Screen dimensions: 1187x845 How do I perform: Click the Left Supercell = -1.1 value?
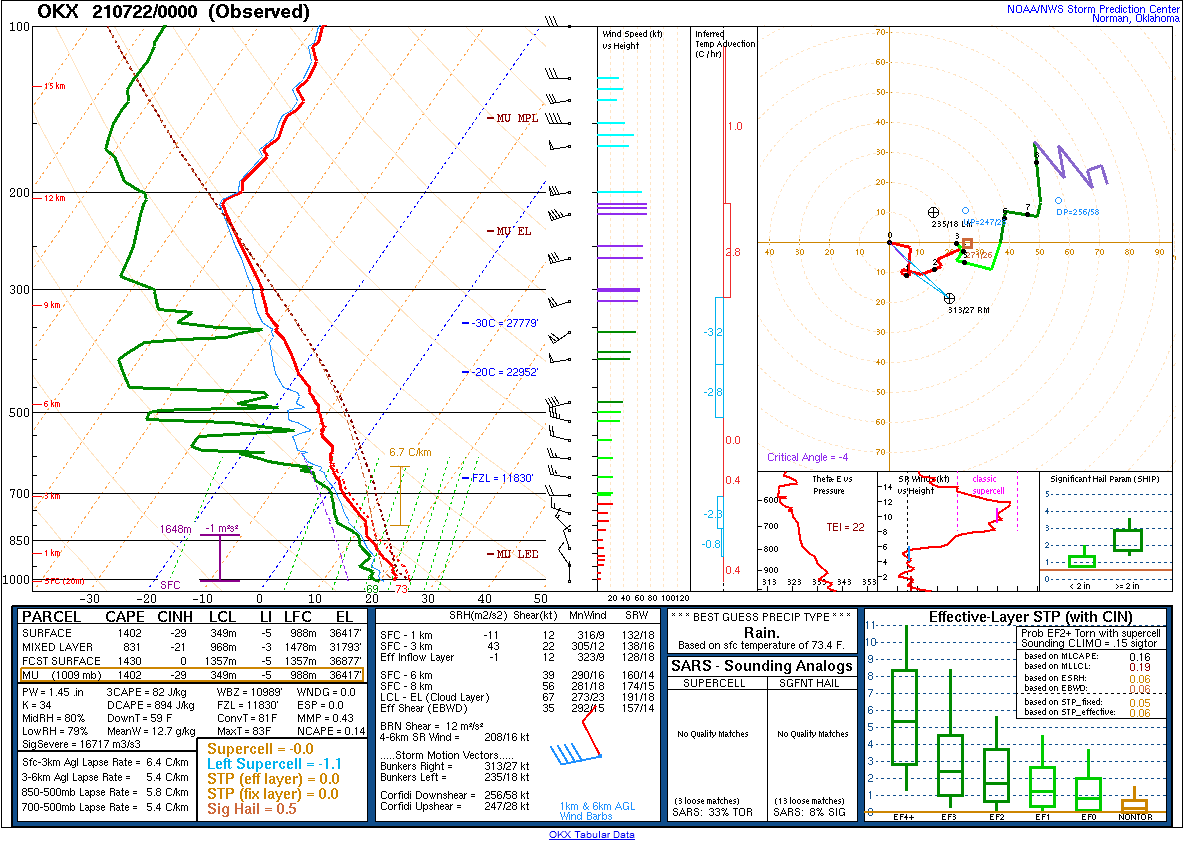point(274,764)
